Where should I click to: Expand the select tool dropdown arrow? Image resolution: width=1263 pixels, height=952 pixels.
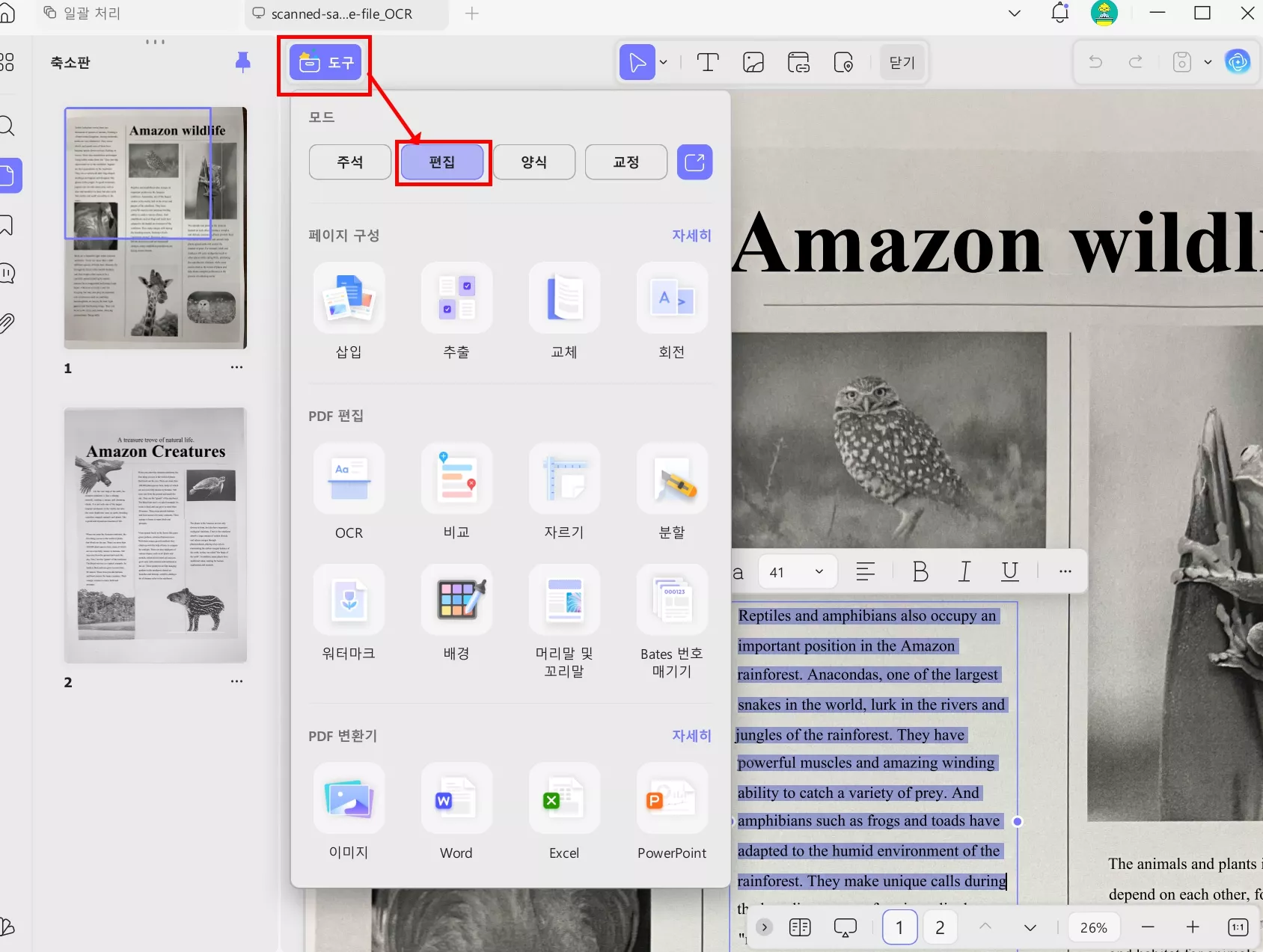coord(661,62)
